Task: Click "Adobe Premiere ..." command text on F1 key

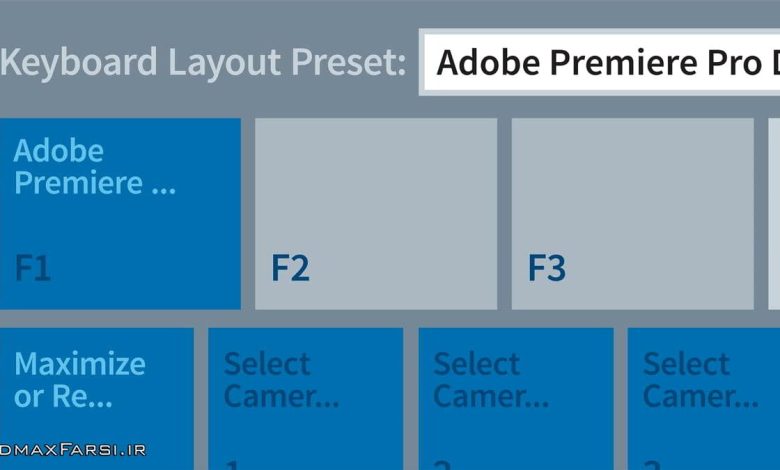Action: (x=94, y=167)
